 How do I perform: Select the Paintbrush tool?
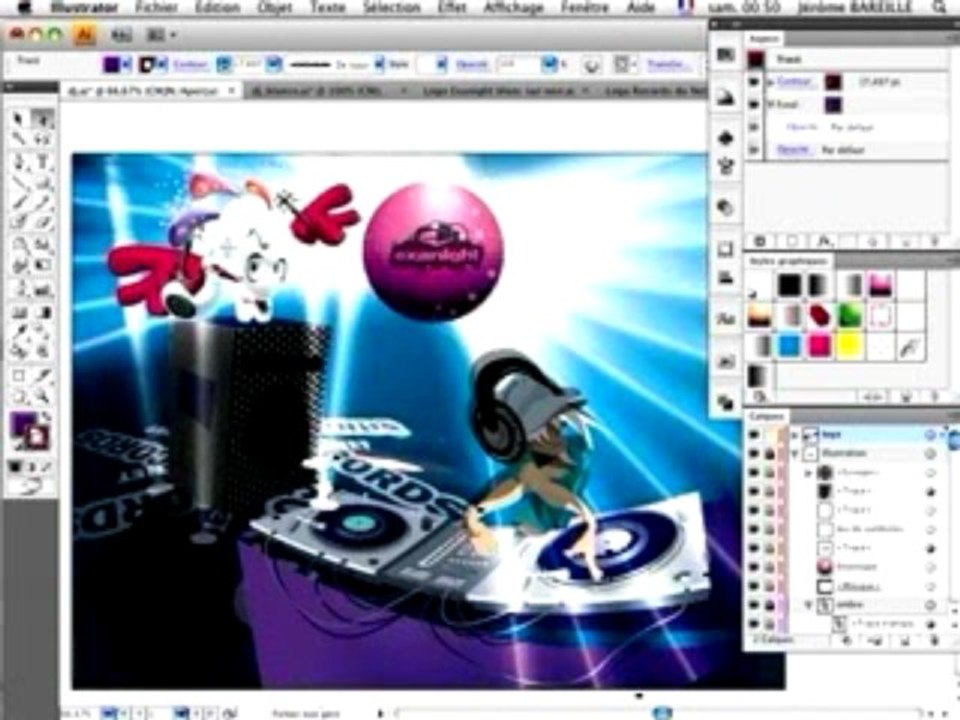[18, 203]
